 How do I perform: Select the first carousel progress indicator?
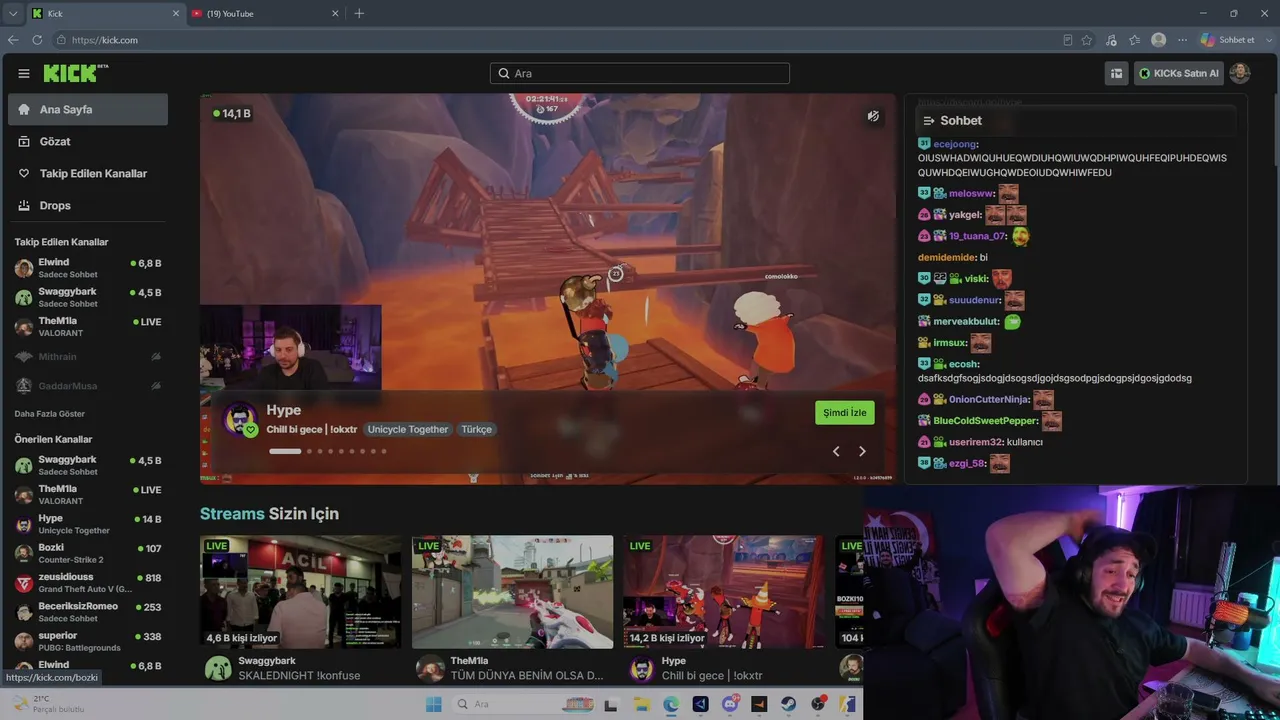click(x=285, y=451)
